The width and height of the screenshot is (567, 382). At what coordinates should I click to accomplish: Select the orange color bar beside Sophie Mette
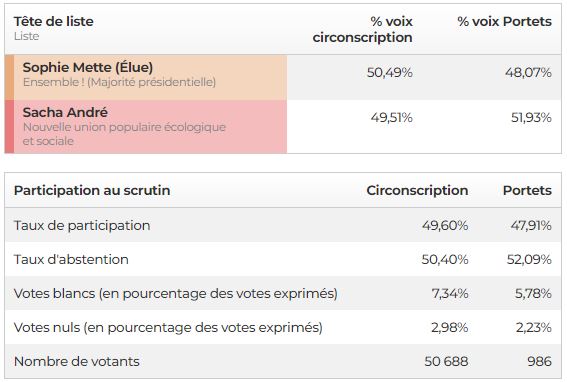9,77
